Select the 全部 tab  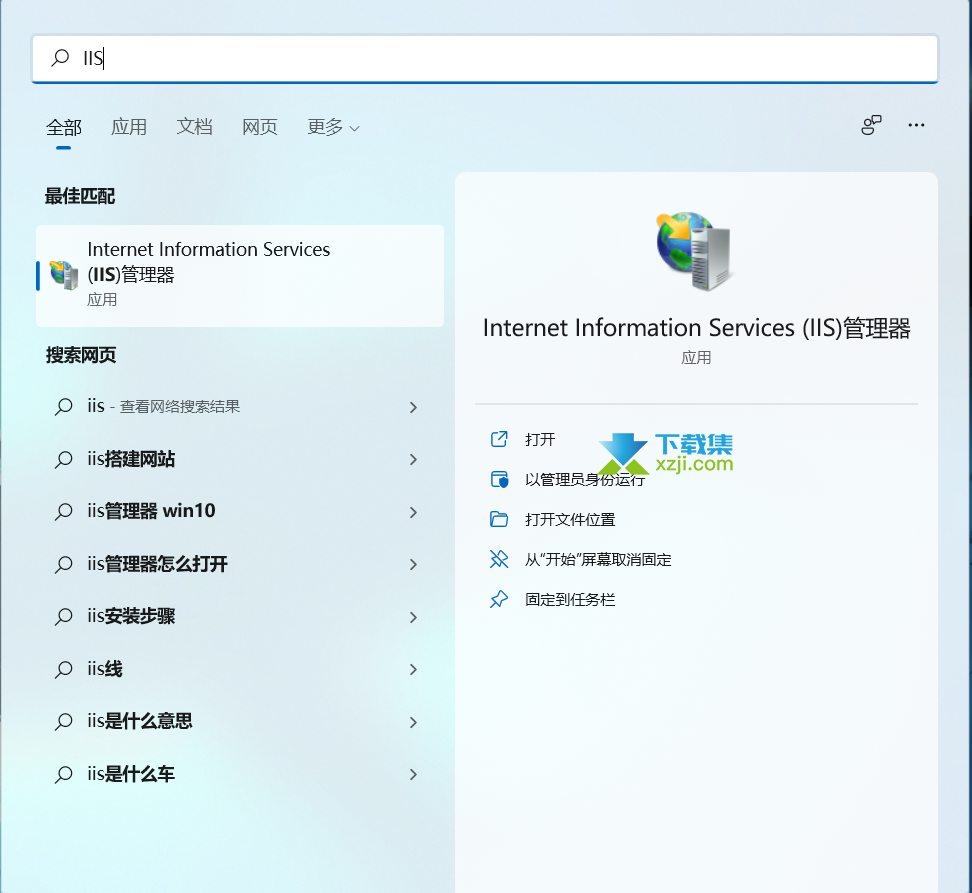click(63, 128)
